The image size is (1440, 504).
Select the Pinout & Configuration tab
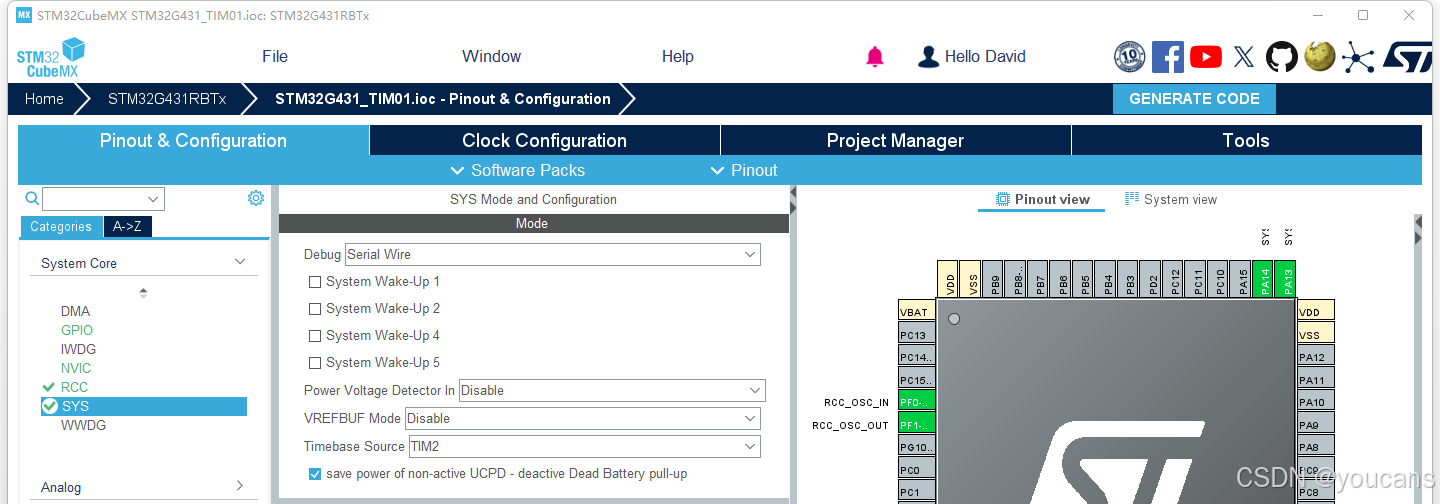coord(193,140)
